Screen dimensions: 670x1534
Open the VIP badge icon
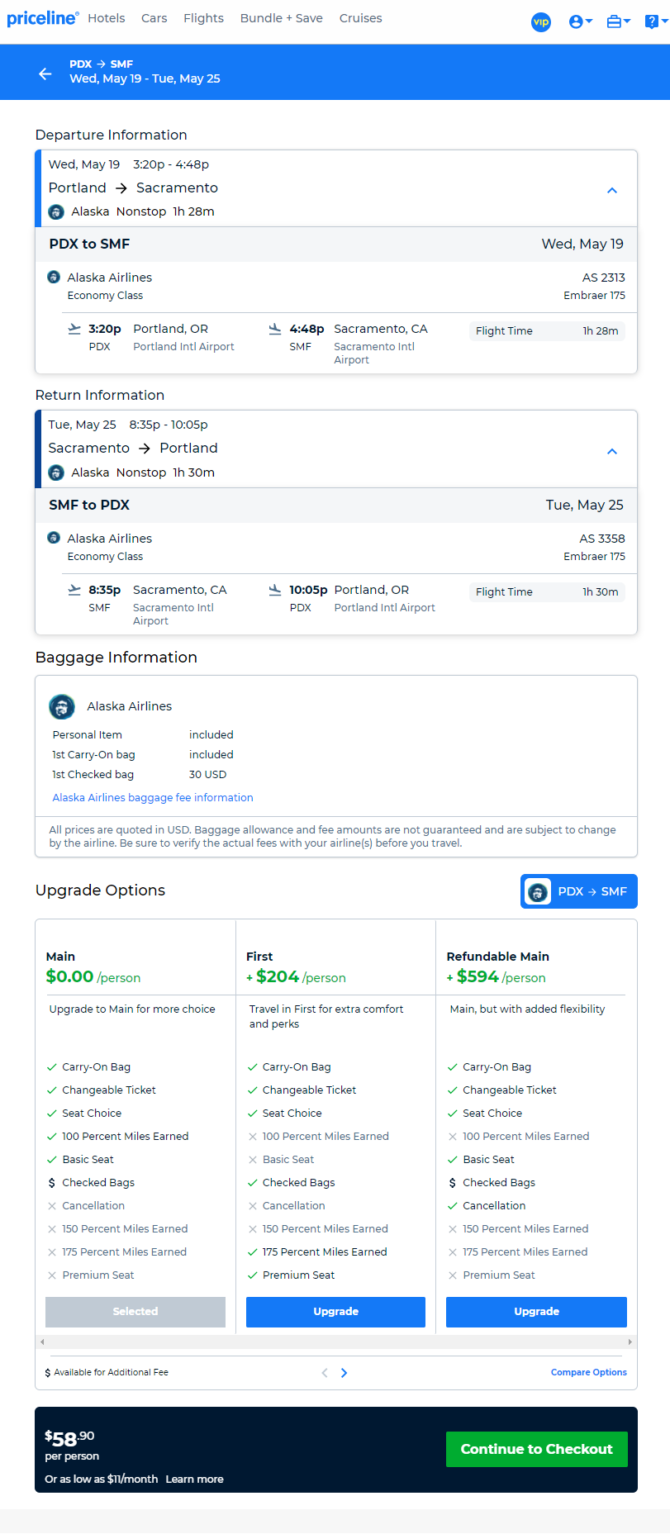[x=541, y=21]
